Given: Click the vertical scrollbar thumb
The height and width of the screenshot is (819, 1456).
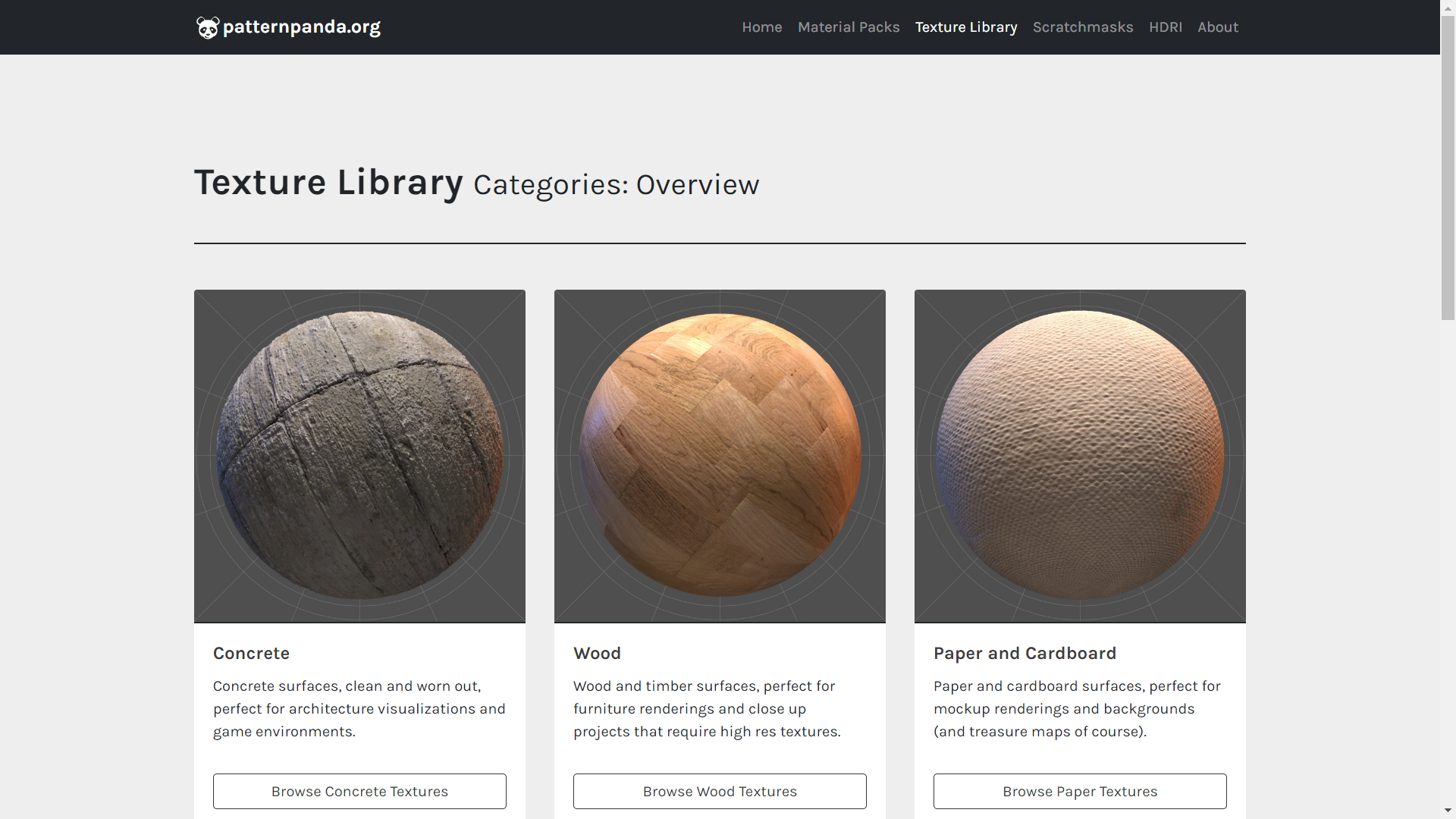Looking at the screenshot, I should tap(1448, 168).
